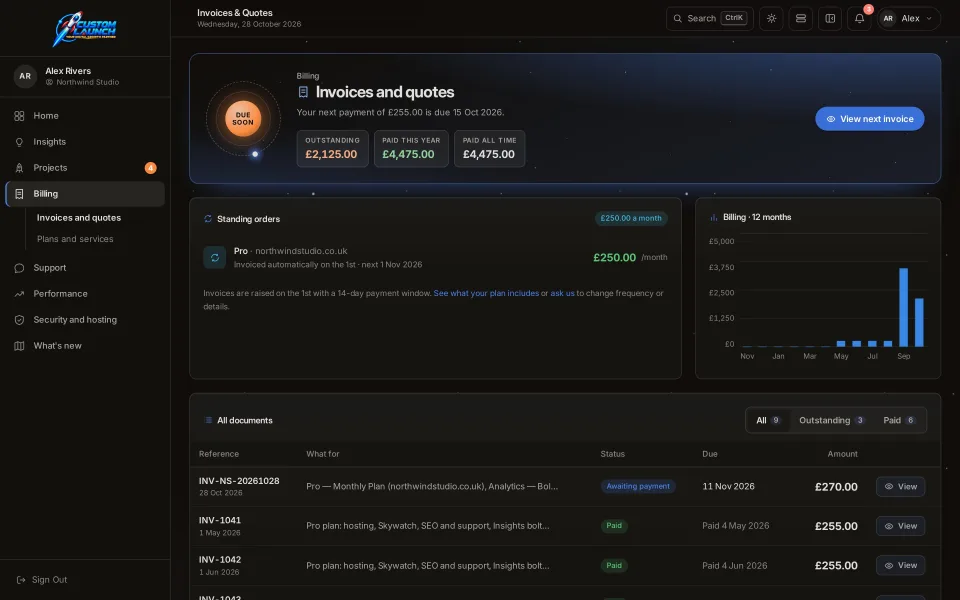Viewport: 960px width, 600px height.
Task: Click the Sign Out link
Action: click(x=42, y=580)
